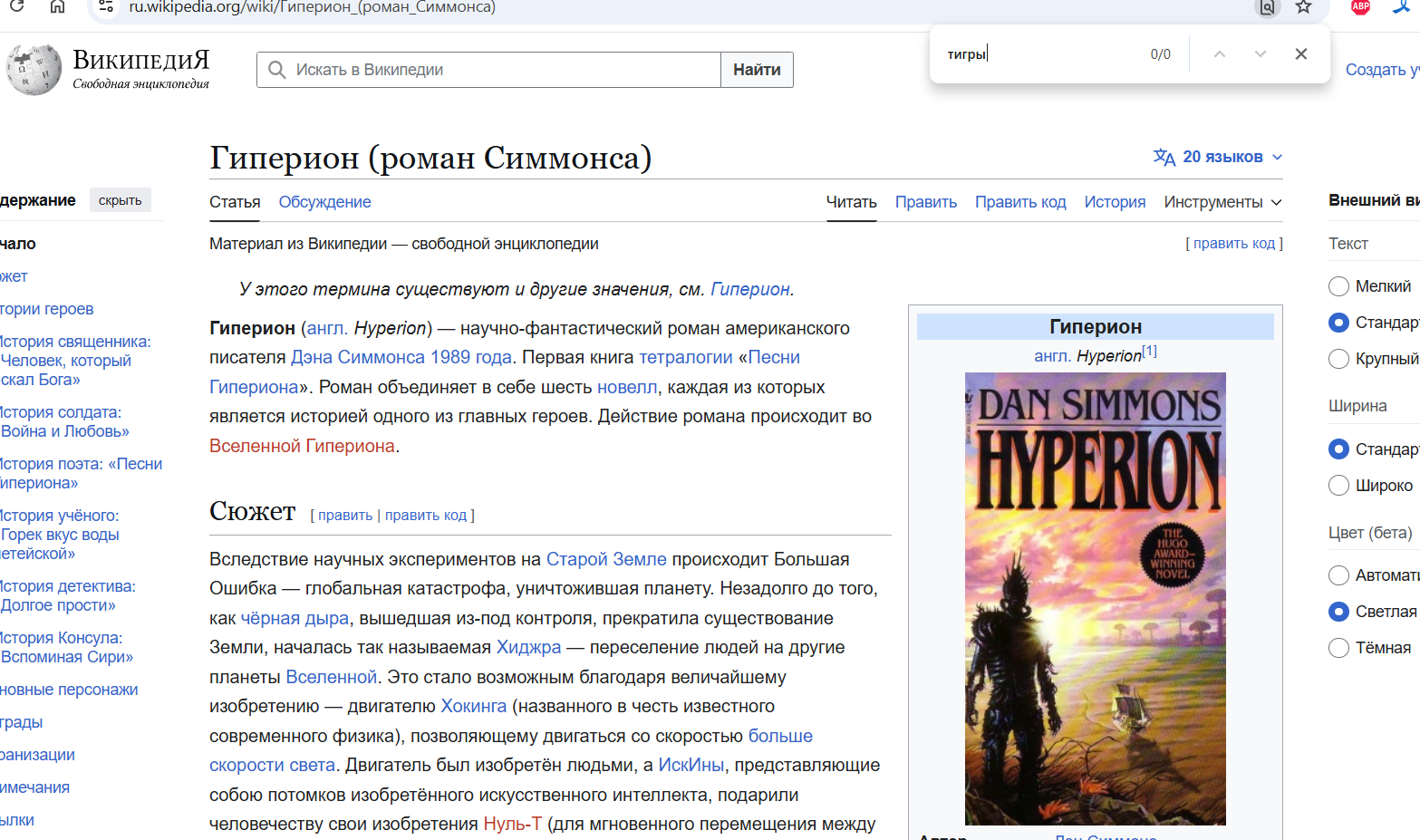This screenshot has width=1420, height=840.
Task: Open the 'новелл' link
Action: tap(627, 387)
